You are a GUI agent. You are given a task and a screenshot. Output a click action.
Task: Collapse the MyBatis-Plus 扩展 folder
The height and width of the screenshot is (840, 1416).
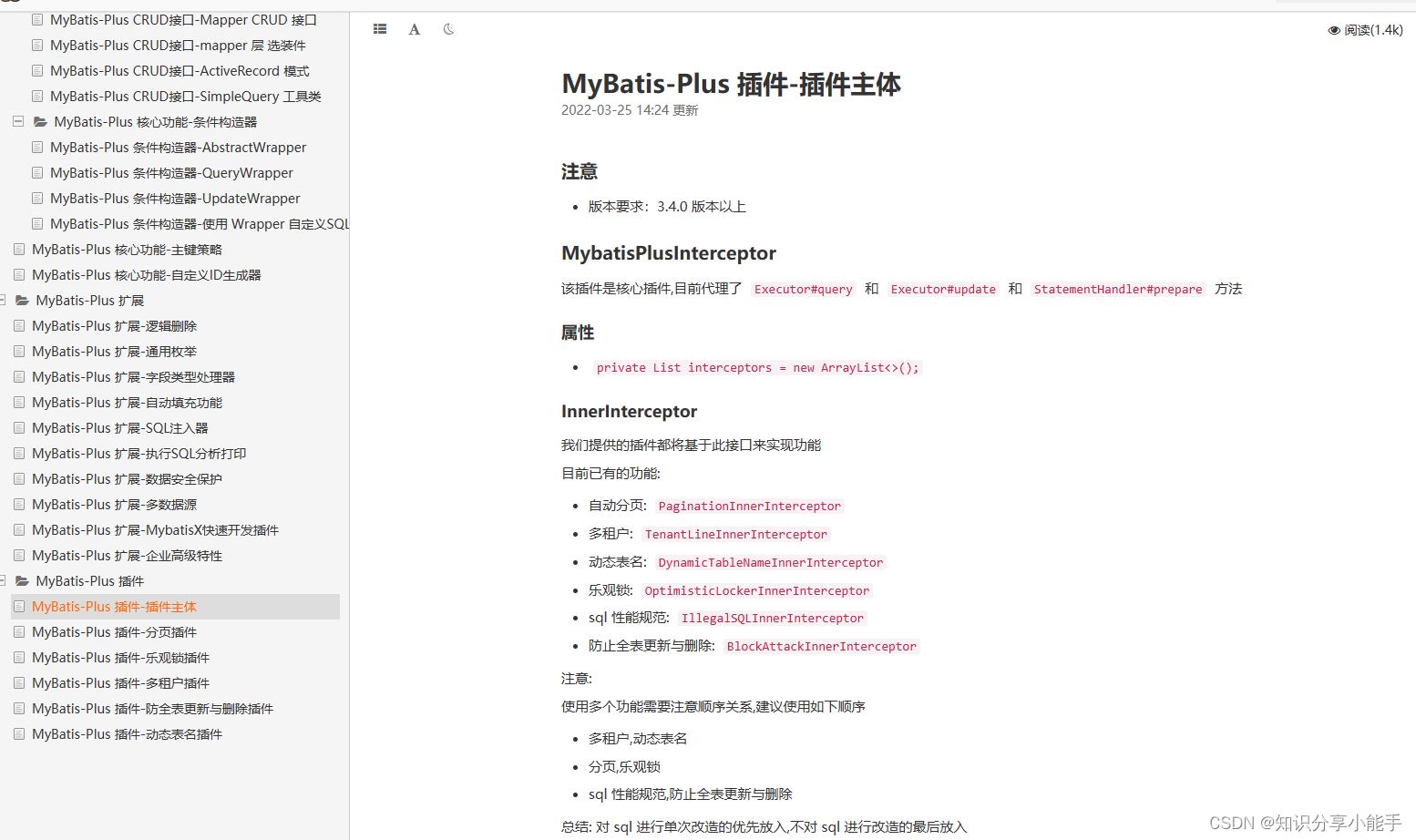click(x=3, y=300)
